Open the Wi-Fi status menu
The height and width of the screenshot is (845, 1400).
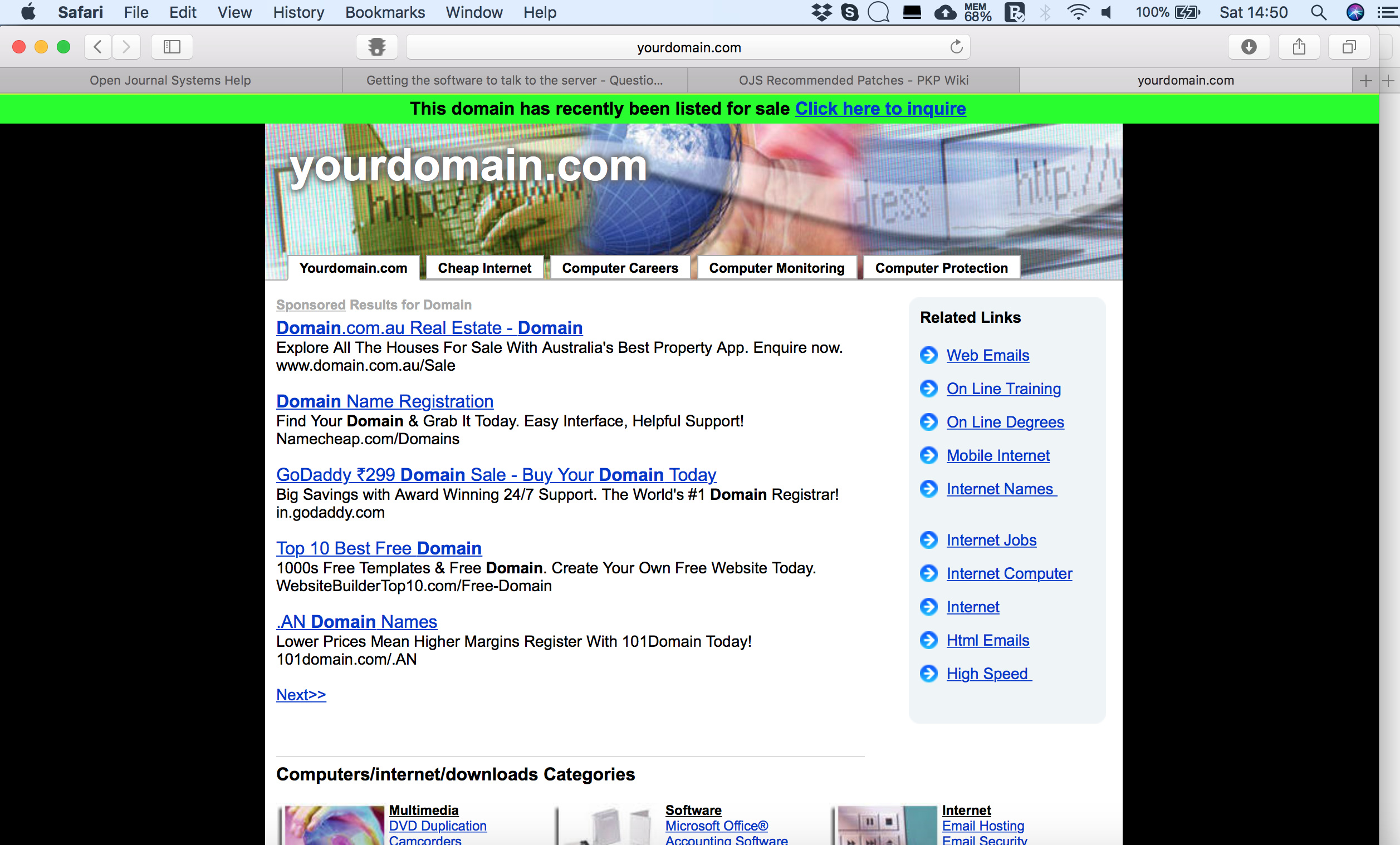(1078, 12)
